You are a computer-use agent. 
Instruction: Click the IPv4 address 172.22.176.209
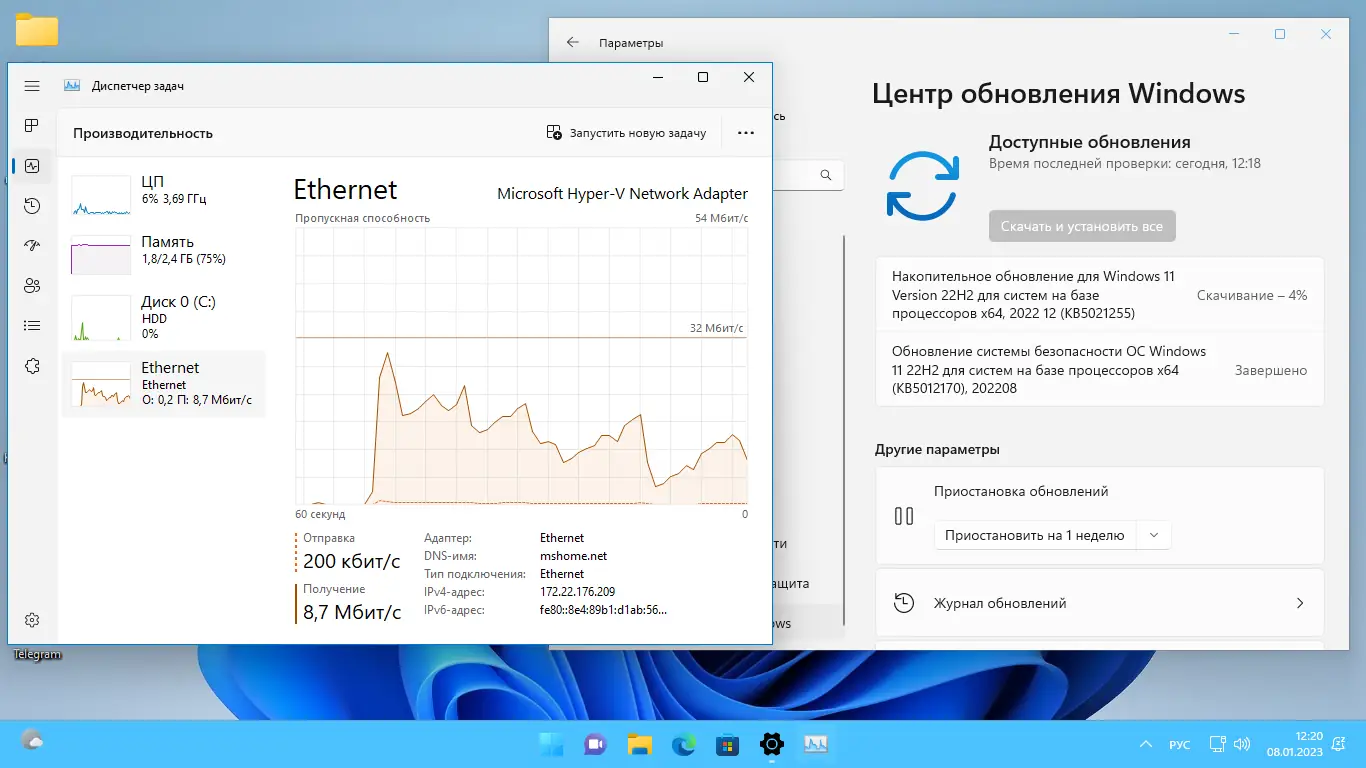click(577, 592)
